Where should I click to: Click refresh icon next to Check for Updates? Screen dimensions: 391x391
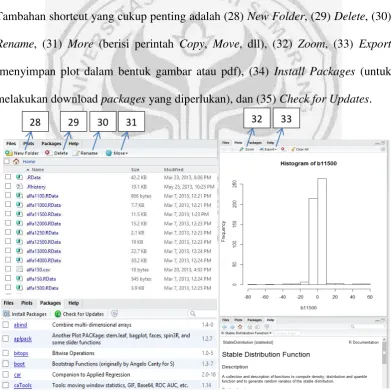[x=115, y=314]
